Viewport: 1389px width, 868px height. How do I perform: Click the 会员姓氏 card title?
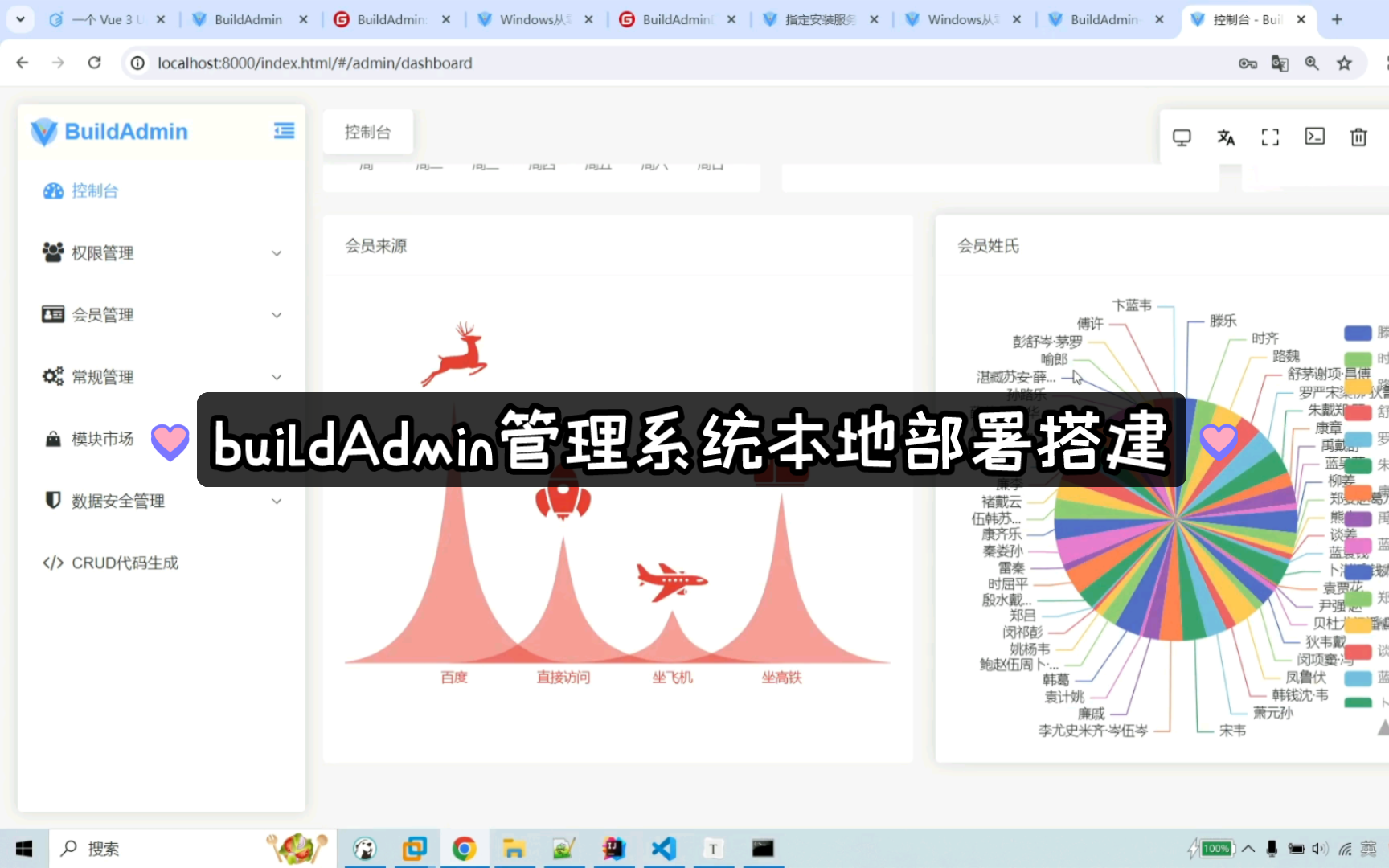tap(989, 246)
